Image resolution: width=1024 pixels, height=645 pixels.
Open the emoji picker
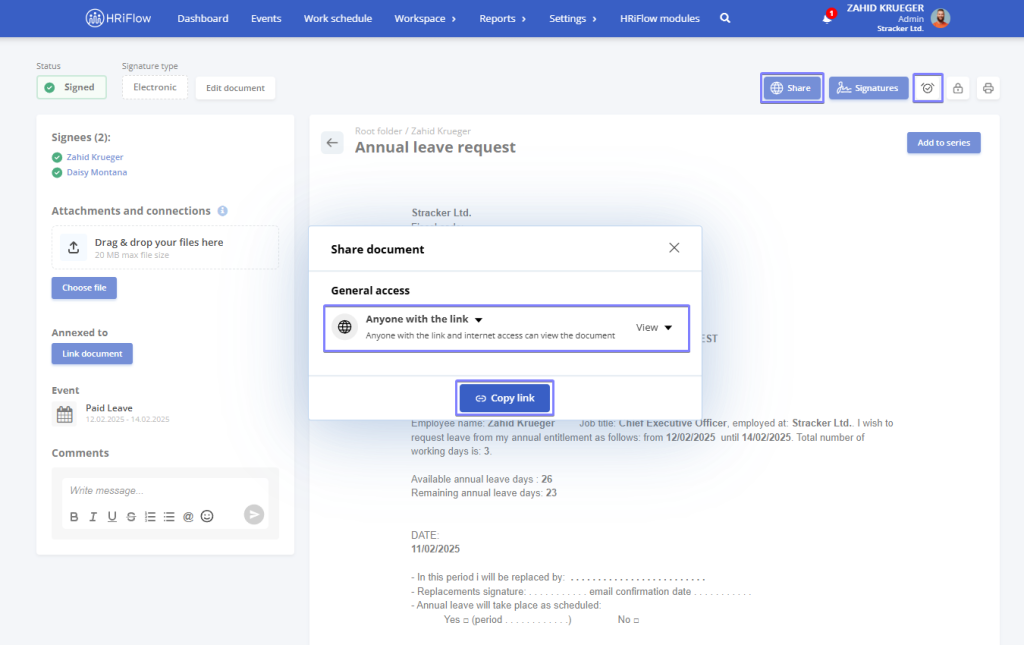coord(207,516)
